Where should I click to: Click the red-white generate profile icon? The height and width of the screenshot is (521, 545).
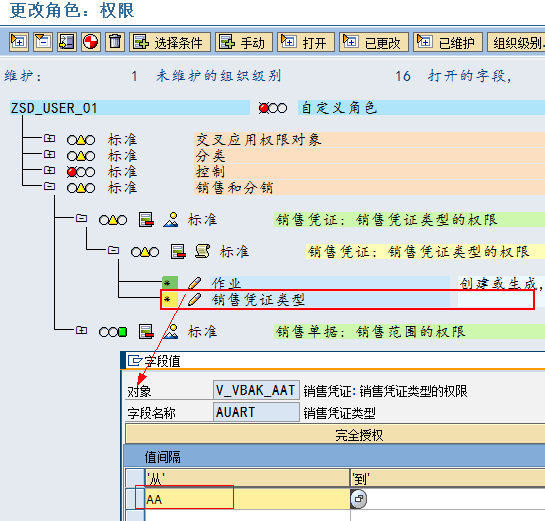click(91, 42)
